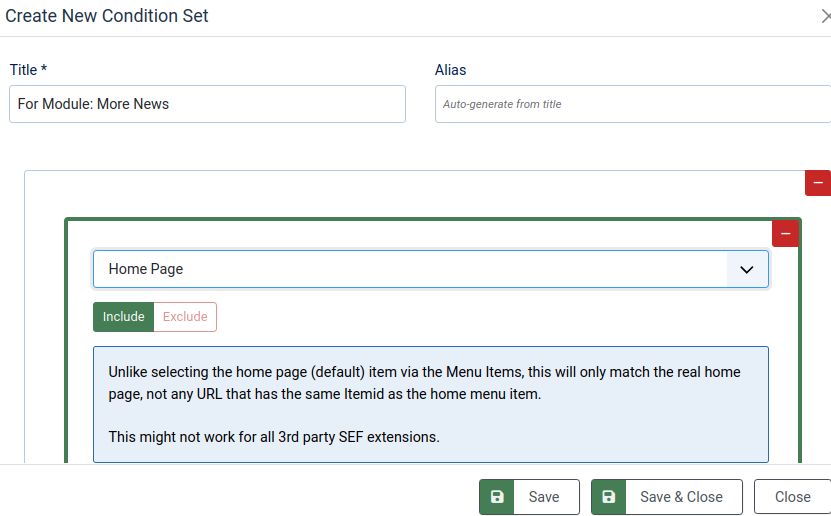Image resolution: width=831 pixels, height=516 pixels.
Task: Focus the Title field containing For Module: More News
Action: pyautogui.click(x=207, y=104)
